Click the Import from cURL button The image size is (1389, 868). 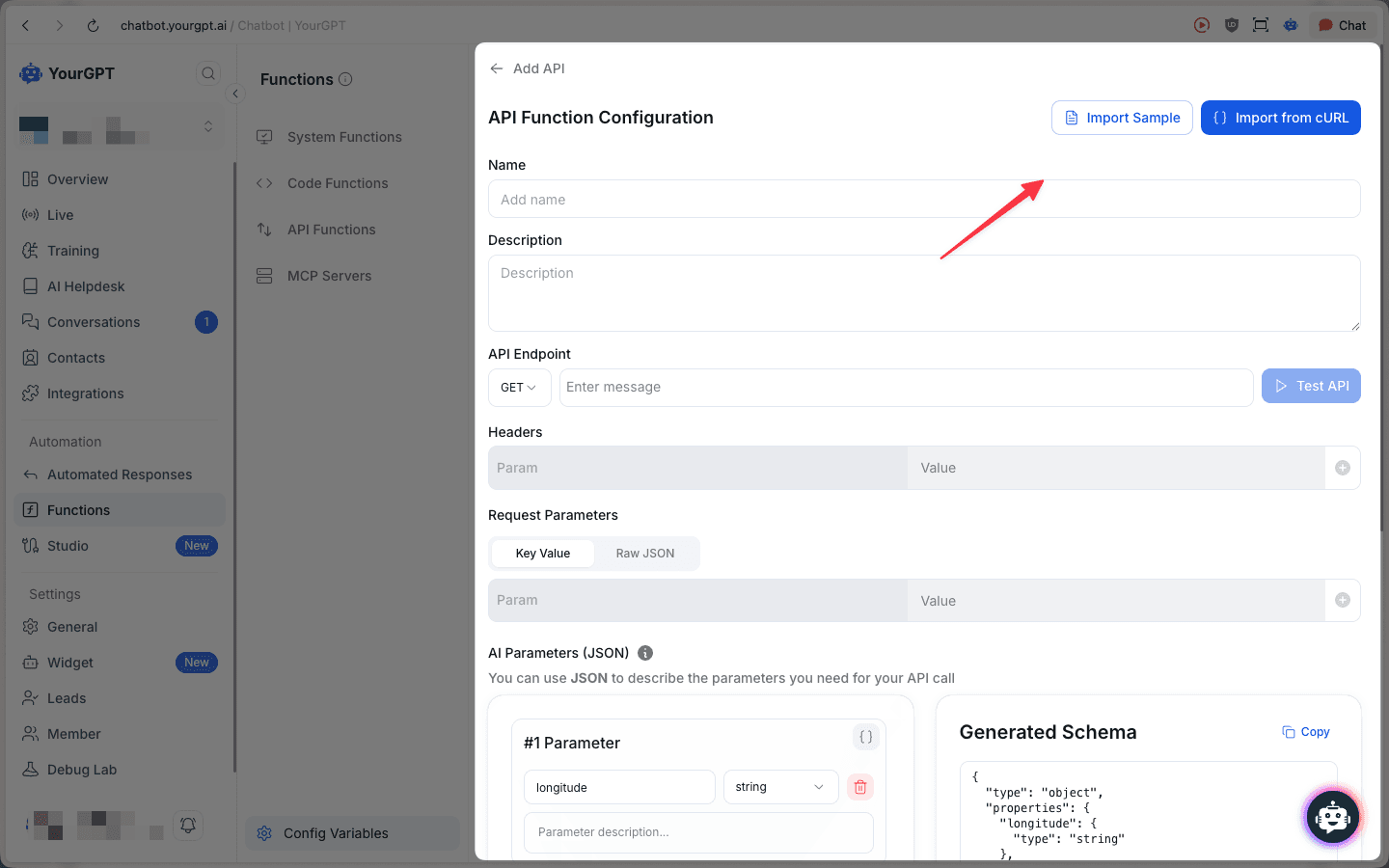pyautogui.click(x=1281, y=117)
